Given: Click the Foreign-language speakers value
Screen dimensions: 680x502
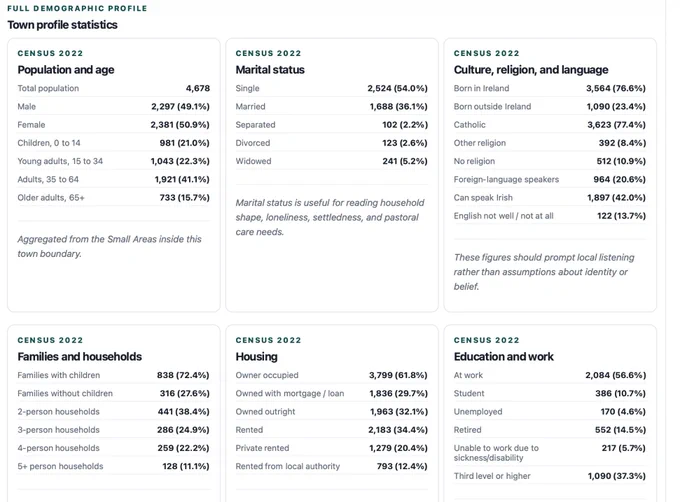Looking at the screenshot, I should tap(619, 179).
